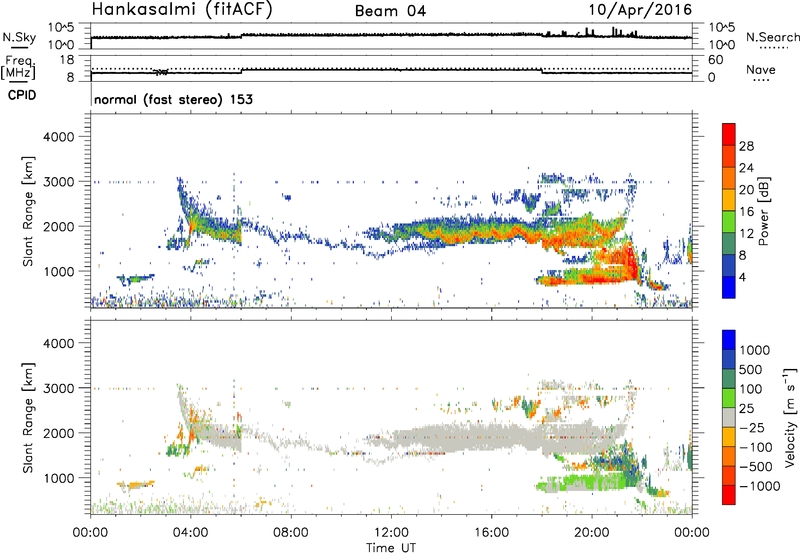Click the '3000' tick on velocity panel
This screenshot has height=554, width=800.
pos(58,388)
